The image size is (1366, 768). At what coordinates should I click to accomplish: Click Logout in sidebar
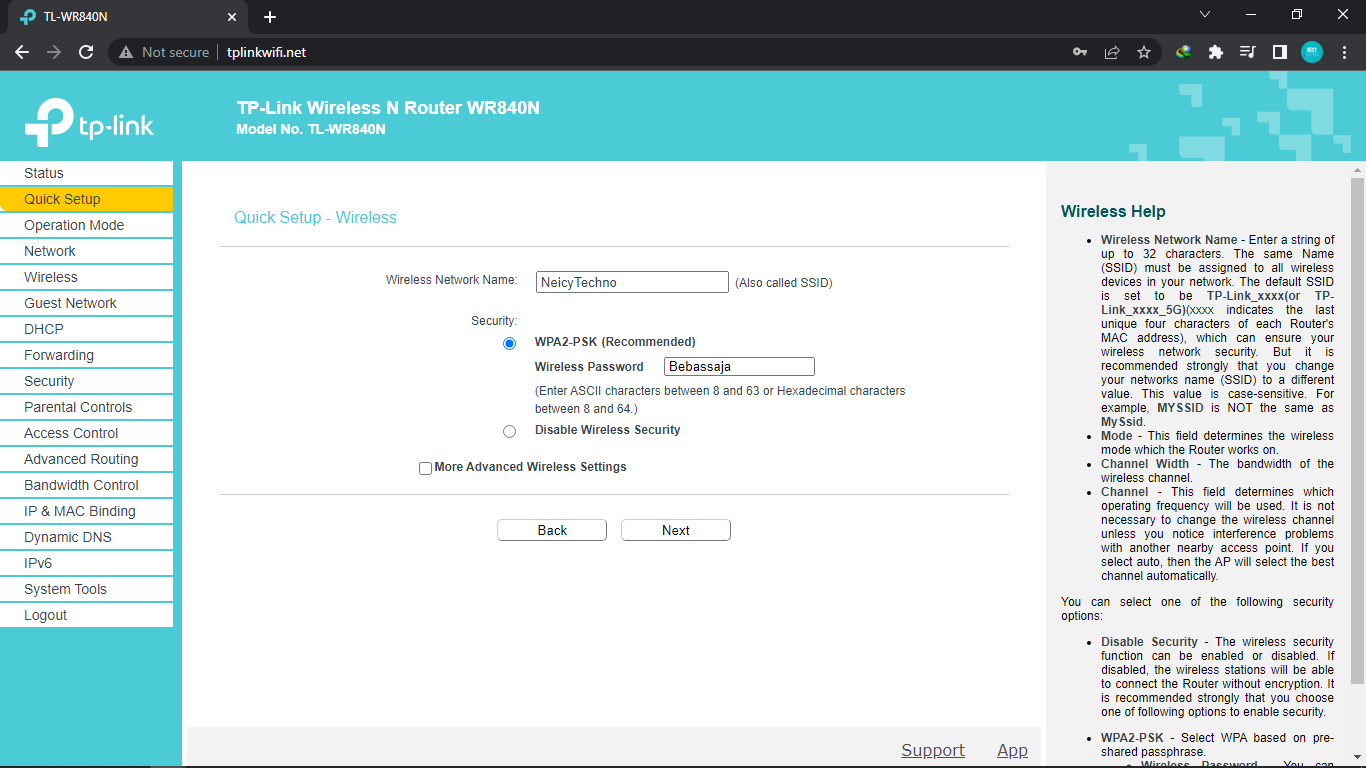coord(86,615)
